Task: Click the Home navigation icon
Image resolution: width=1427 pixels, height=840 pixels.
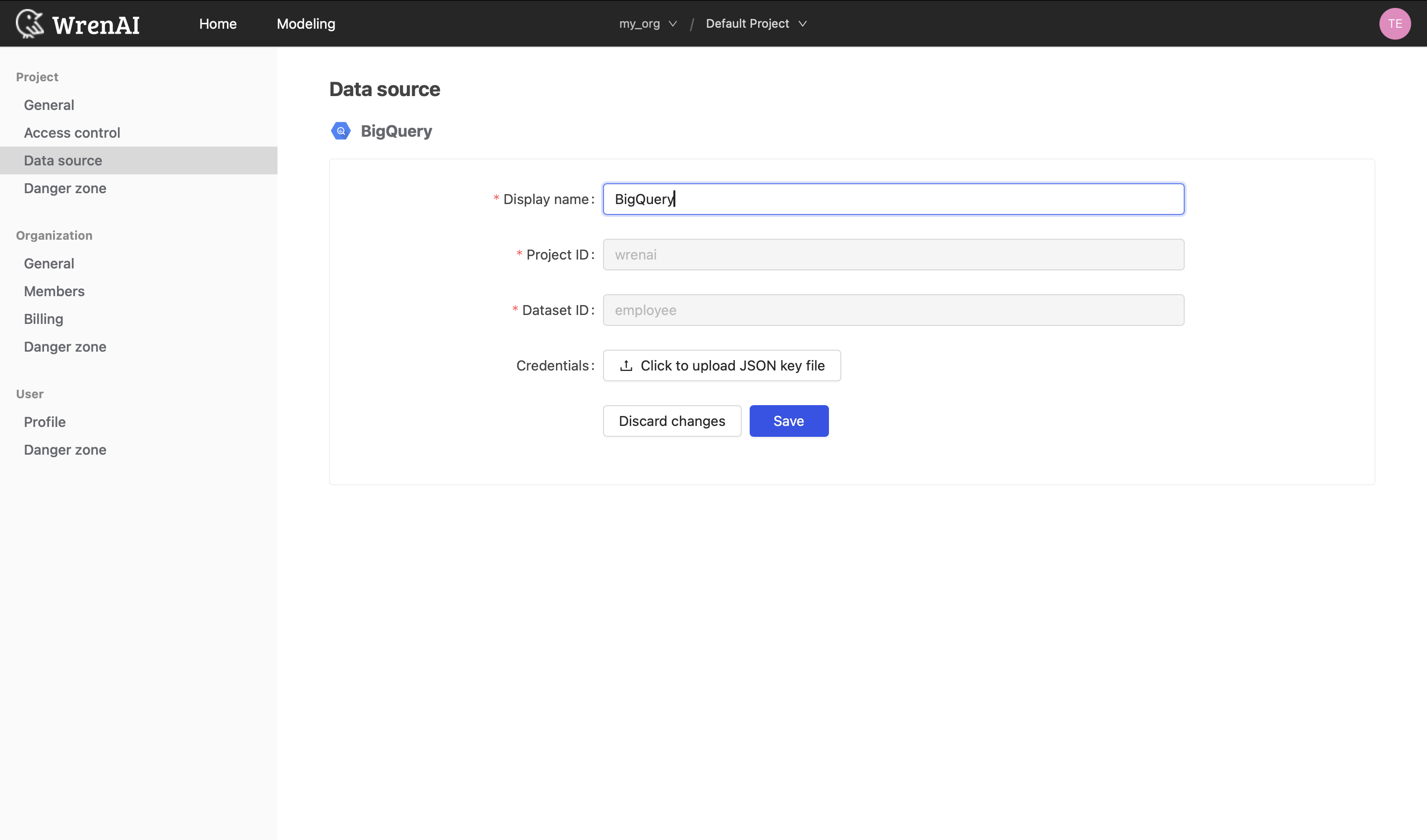Action: [x=217, y=23]
